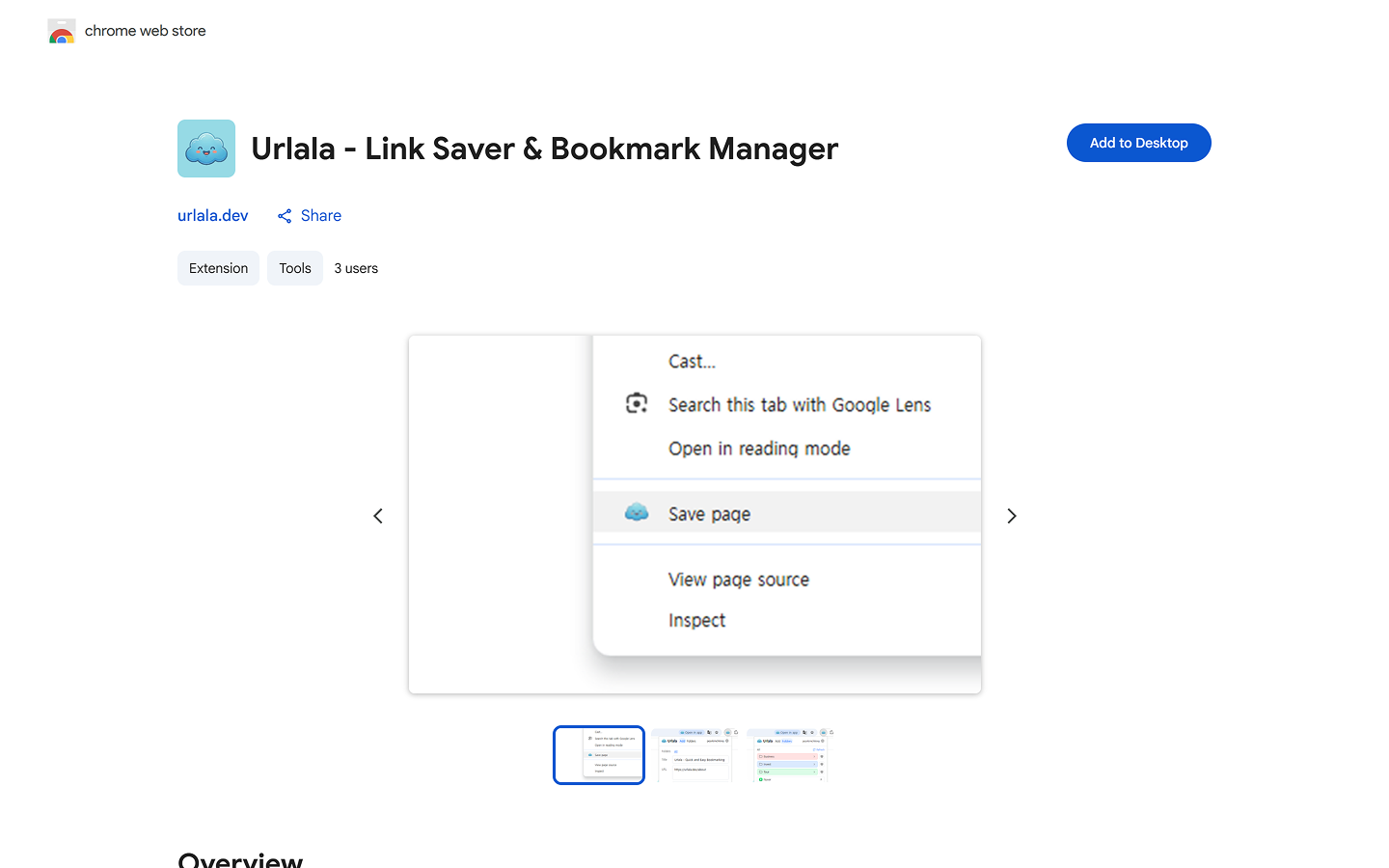Go to next screenshot with right chevron
1389x868 pixels.
(x=1012, y=516)
